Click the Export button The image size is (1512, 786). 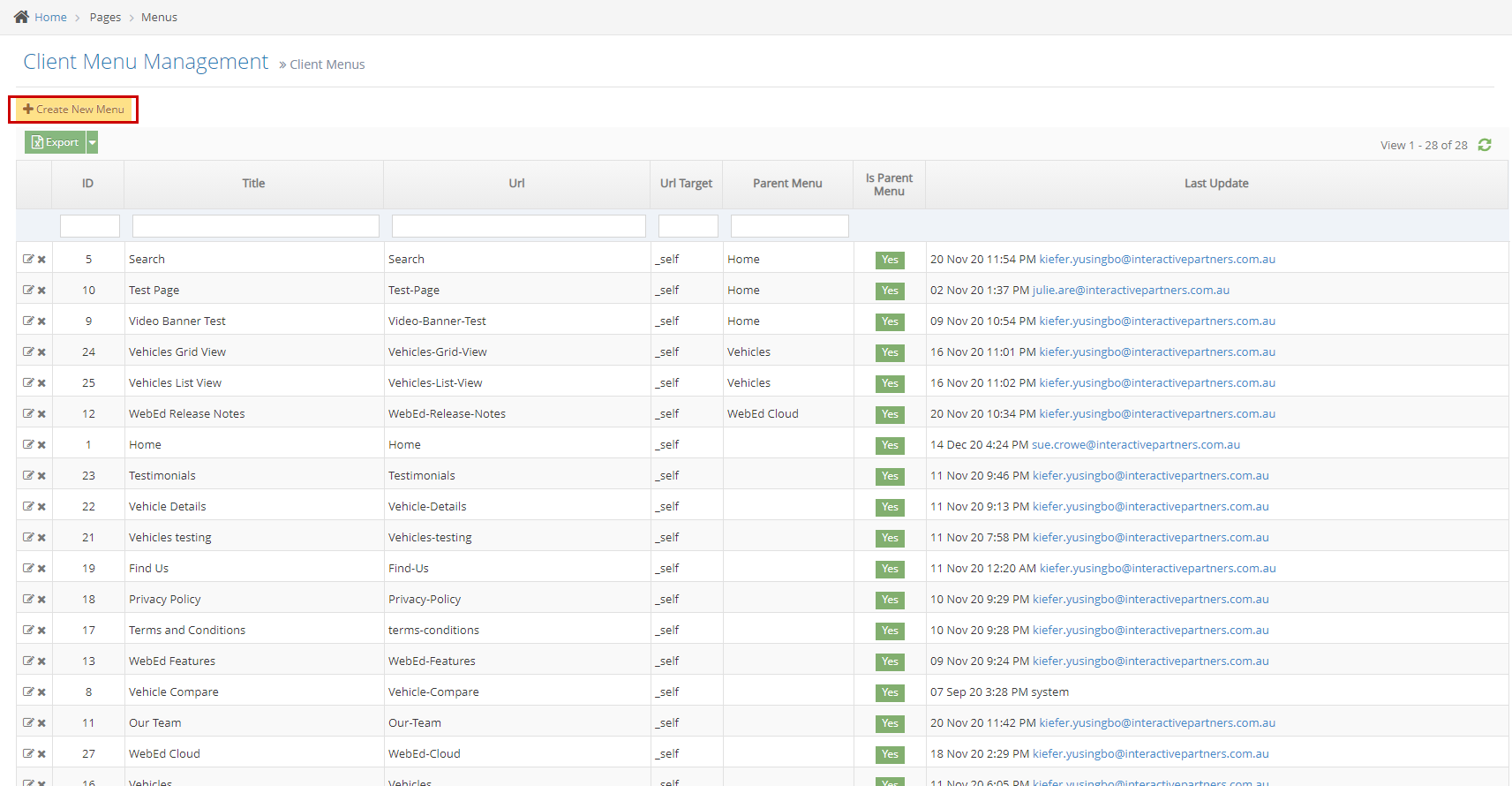55,142
